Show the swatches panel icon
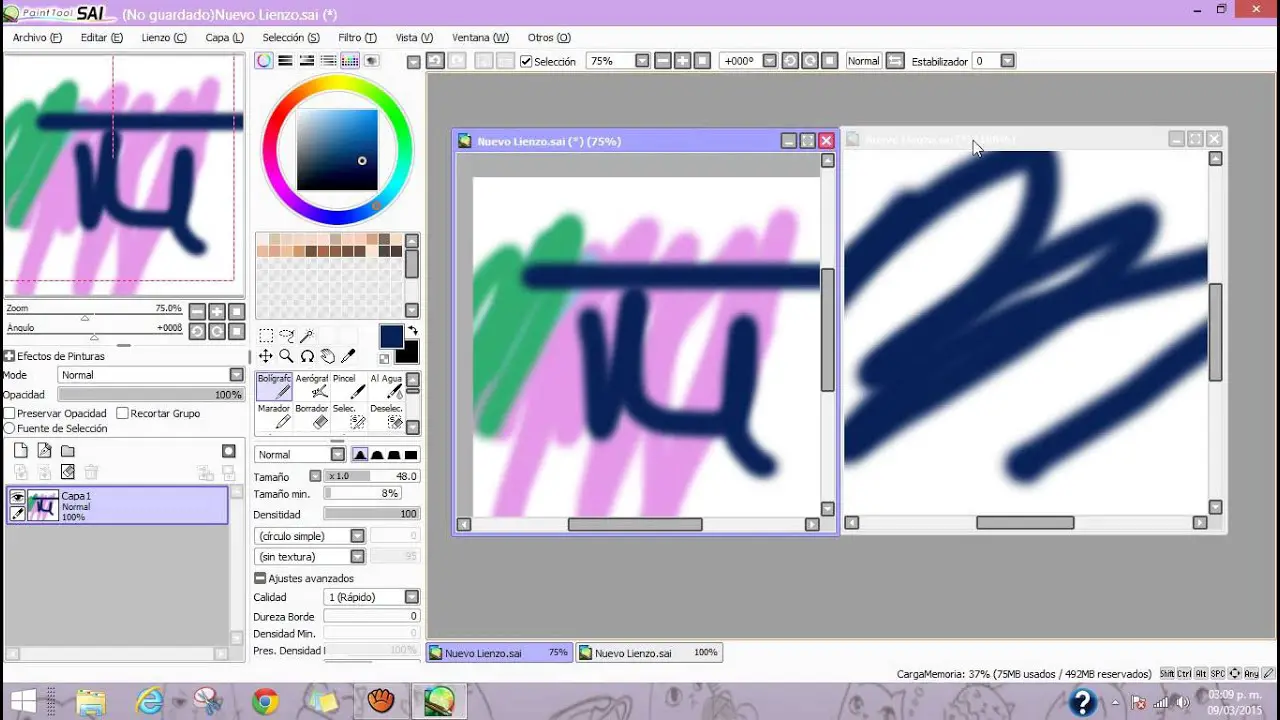 [350, 61]
